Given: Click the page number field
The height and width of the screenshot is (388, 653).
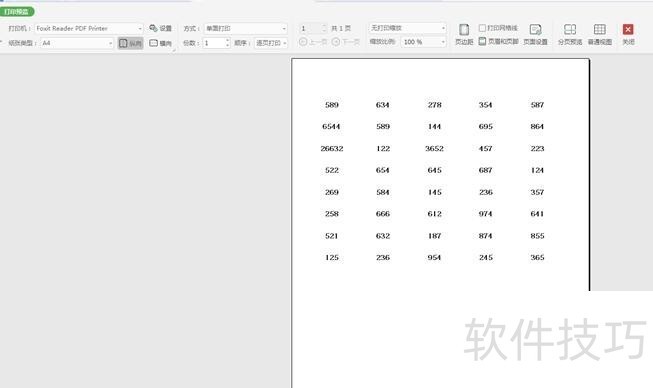Looking at the screenshot, I should [310, 28].
